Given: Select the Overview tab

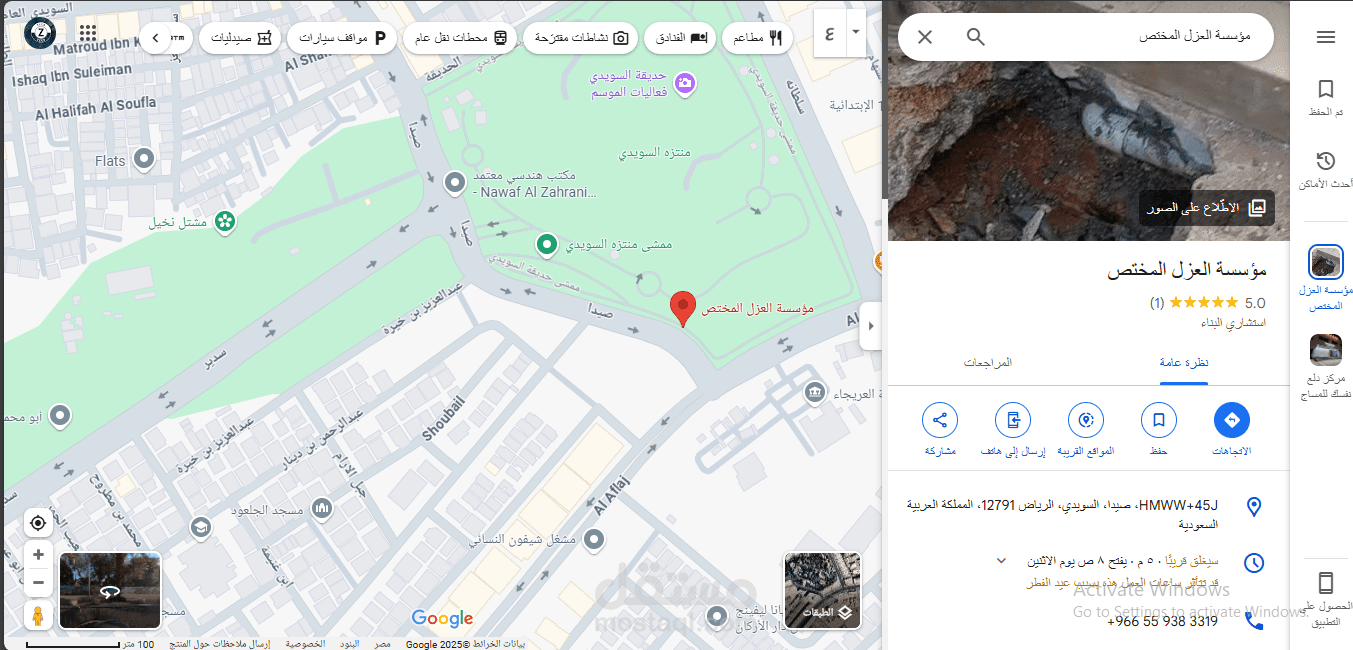Looking at the screenshot, I should [1184, 362].
